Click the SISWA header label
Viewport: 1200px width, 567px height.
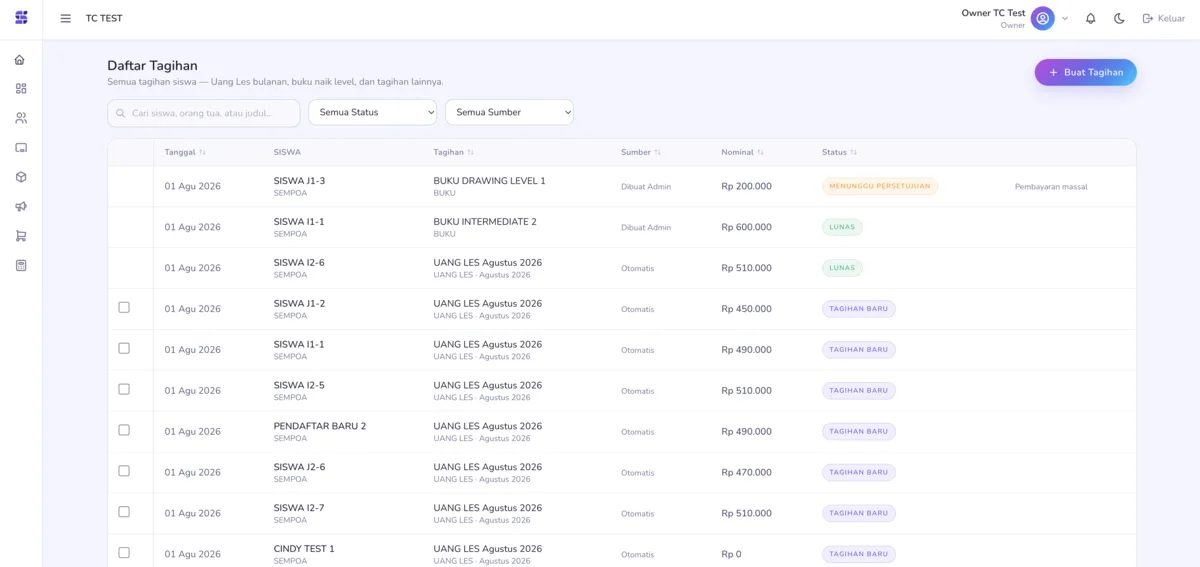(287, 152)
